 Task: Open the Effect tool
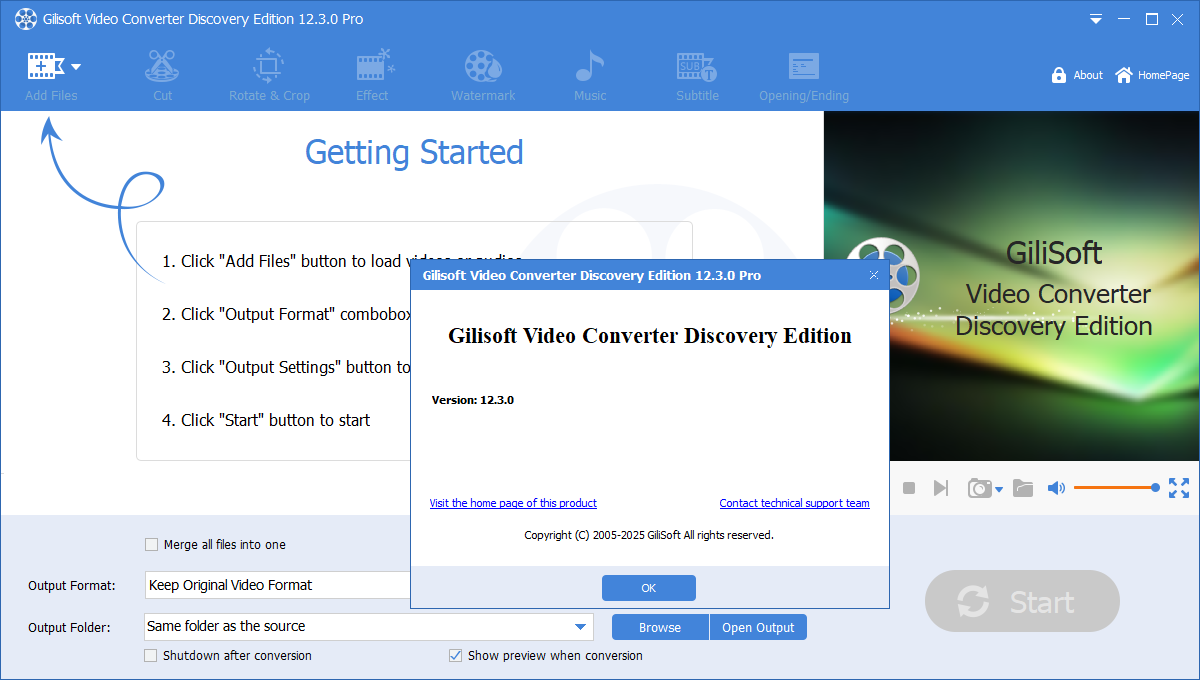[373, 76]
